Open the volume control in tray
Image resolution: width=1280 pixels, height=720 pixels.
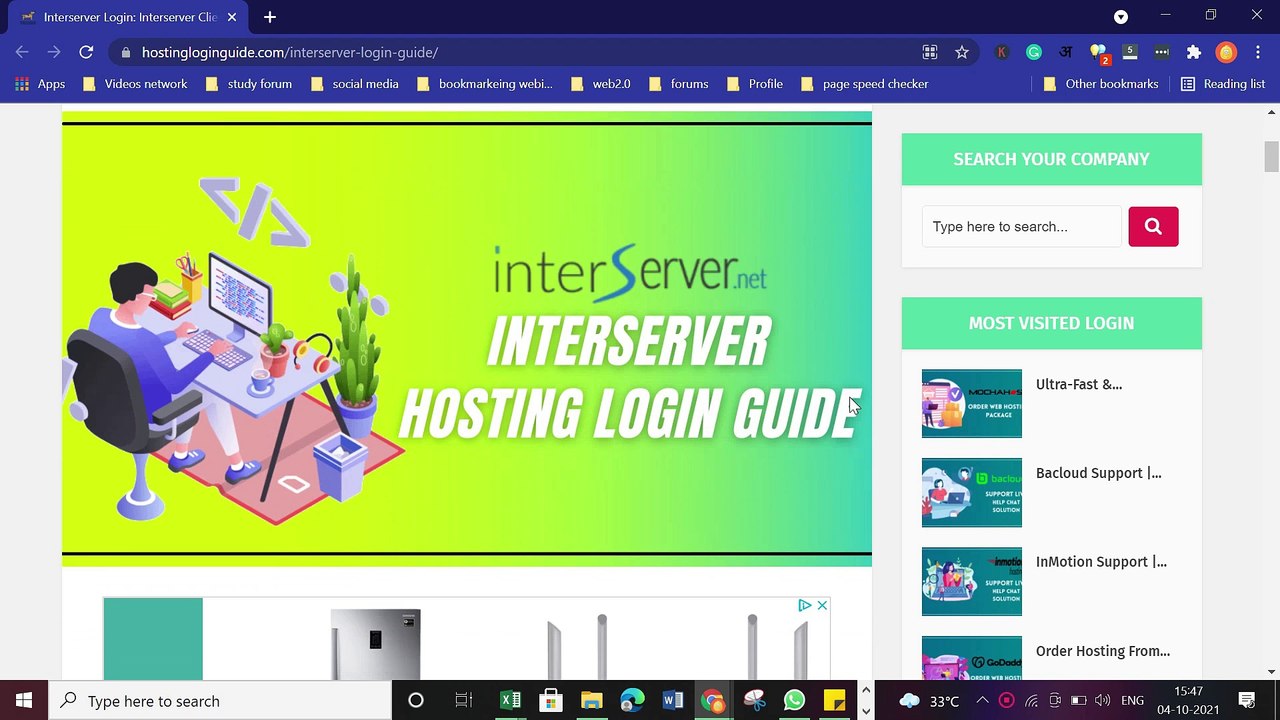1102,700
